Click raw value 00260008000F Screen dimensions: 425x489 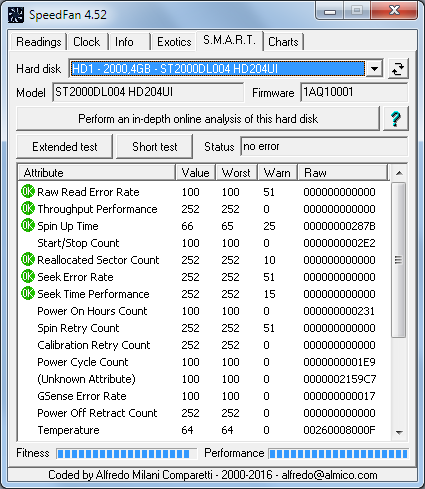[x=339, y=430]
